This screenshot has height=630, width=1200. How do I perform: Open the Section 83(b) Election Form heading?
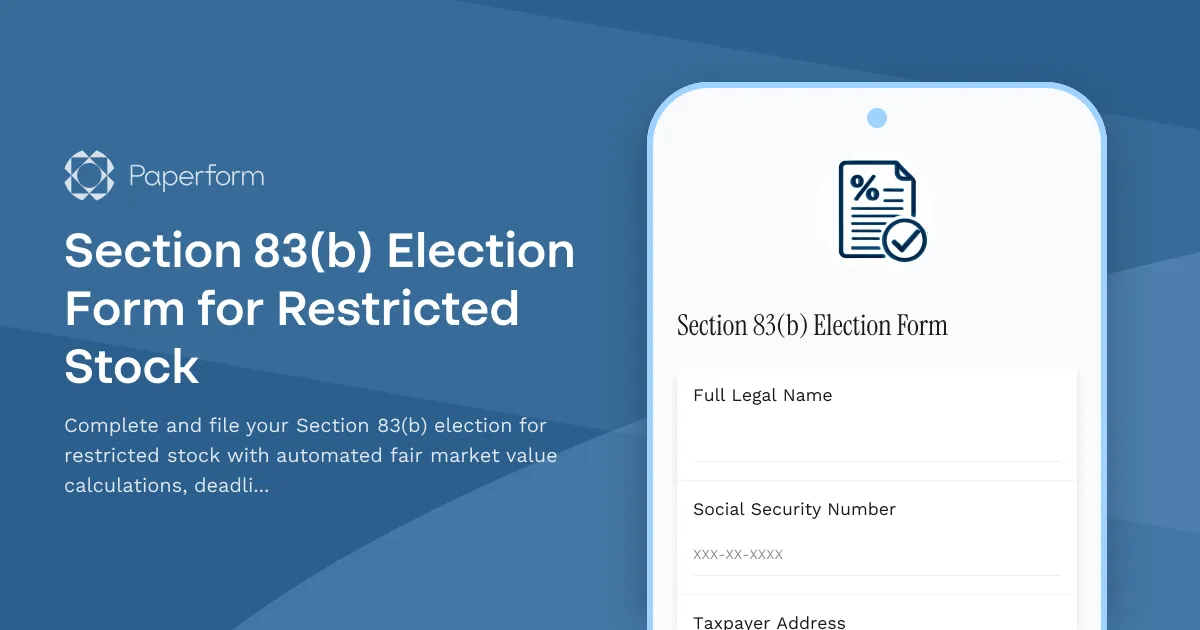pyautogui.click(x=812, y=325)
